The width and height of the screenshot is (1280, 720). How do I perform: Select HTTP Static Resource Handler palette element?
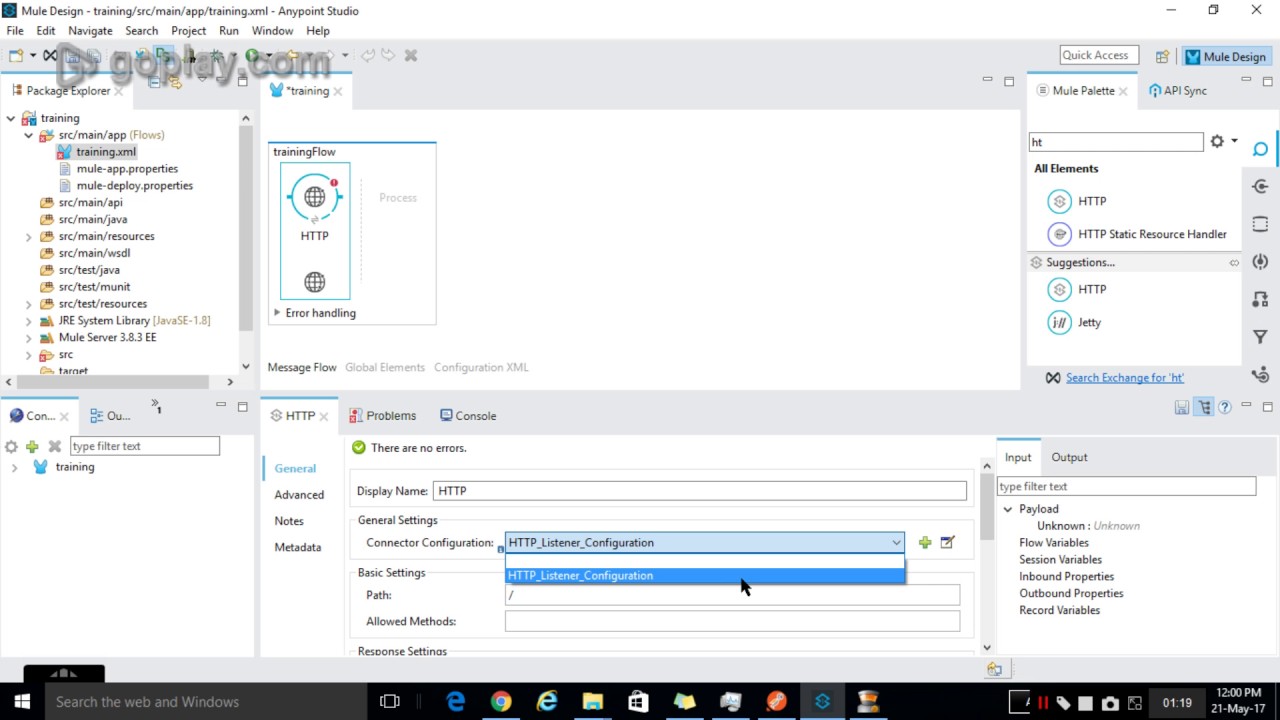click(1137, 234)
